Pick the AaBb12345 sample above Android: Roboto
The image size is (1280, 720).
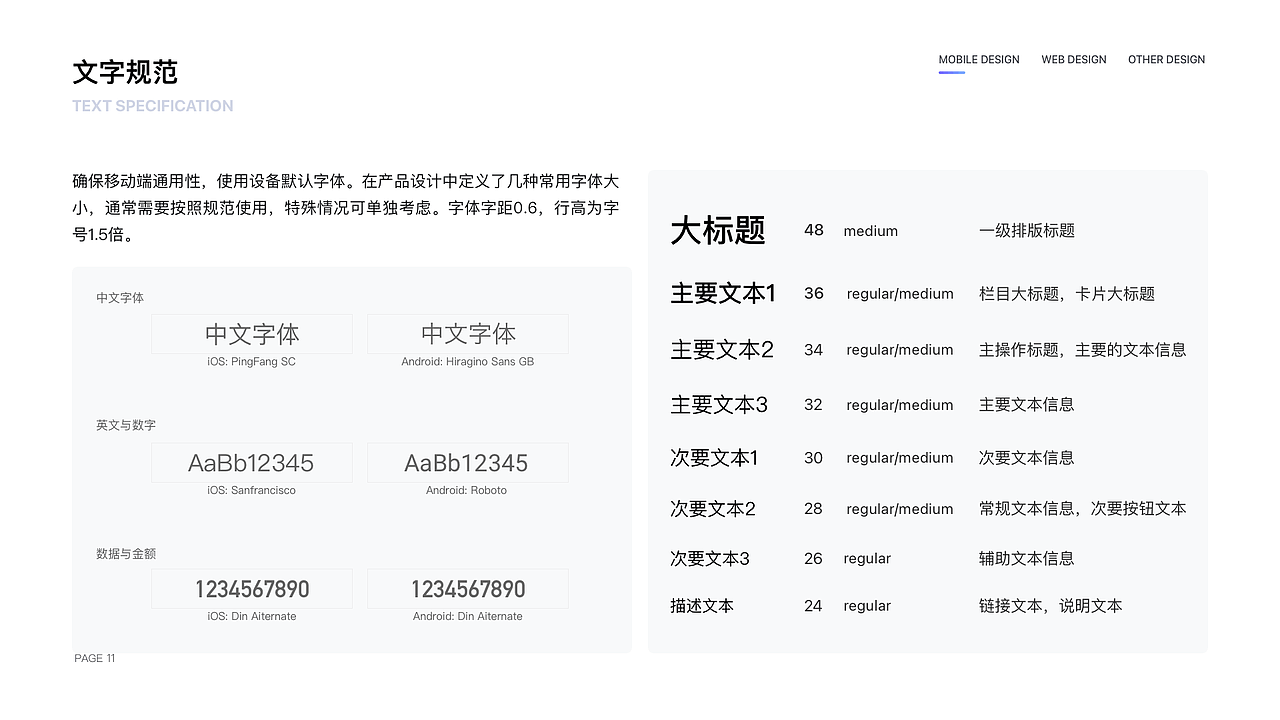point(468,463)
